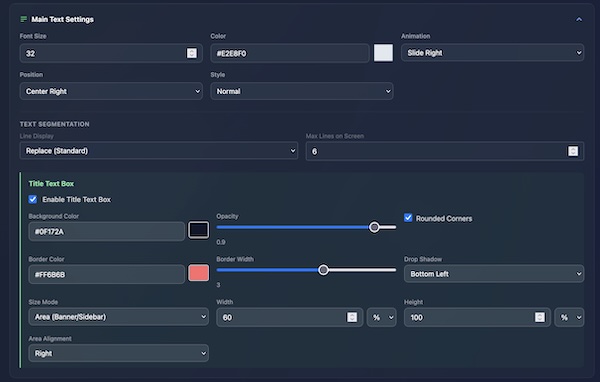Image resolution: width=600 pixels, height=382 pixels.
Task: Click the Main Text Settings title
Action: coord(62,19)
